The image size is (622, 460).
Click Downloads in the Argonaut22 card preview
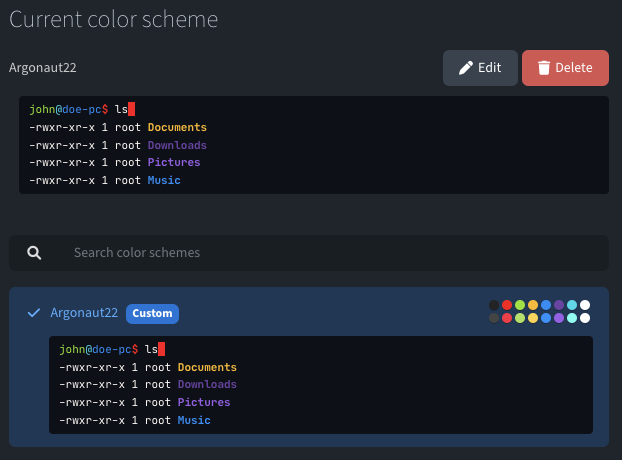207,385
